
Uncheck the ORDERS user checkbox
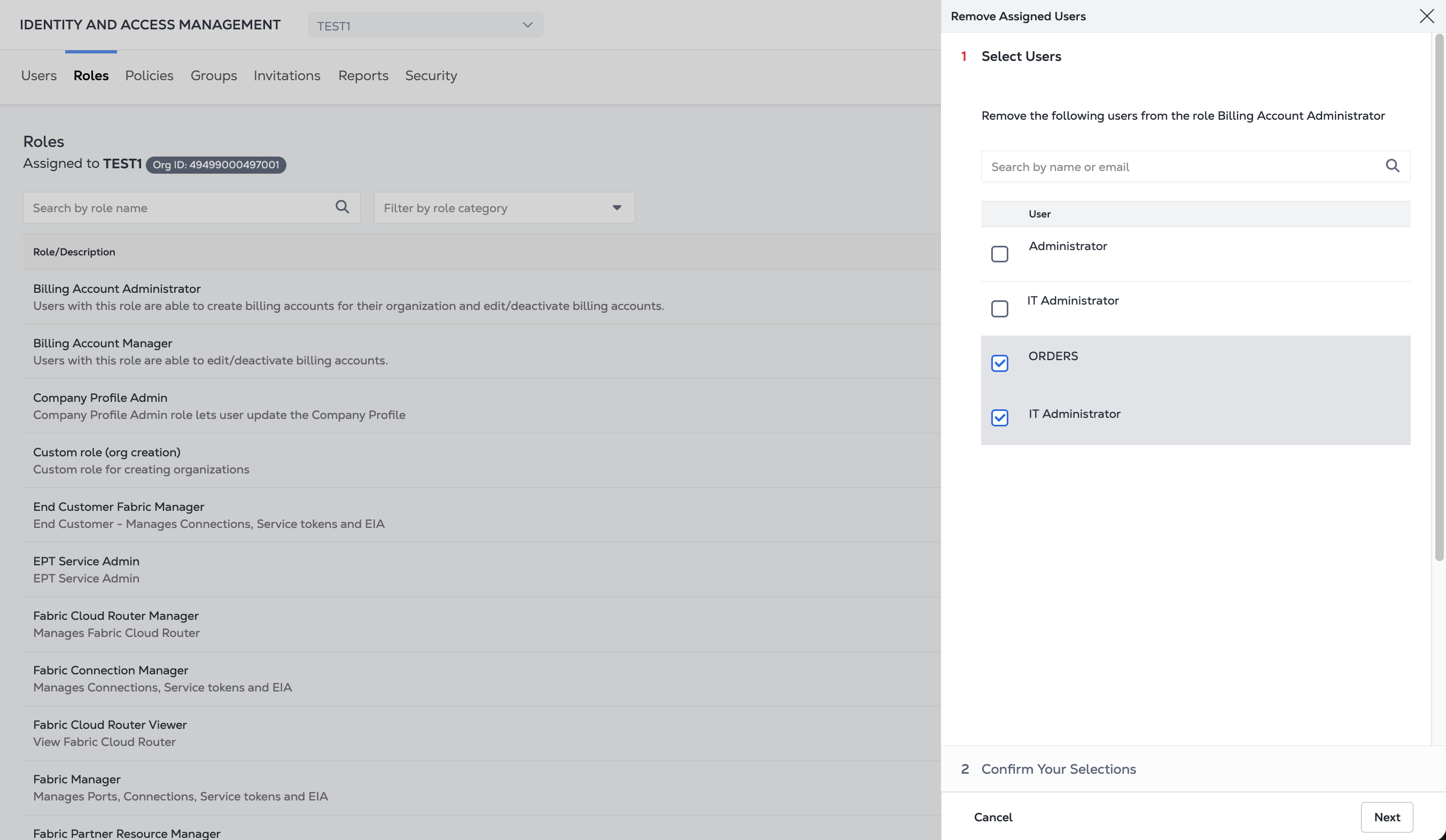[1000, 363]
